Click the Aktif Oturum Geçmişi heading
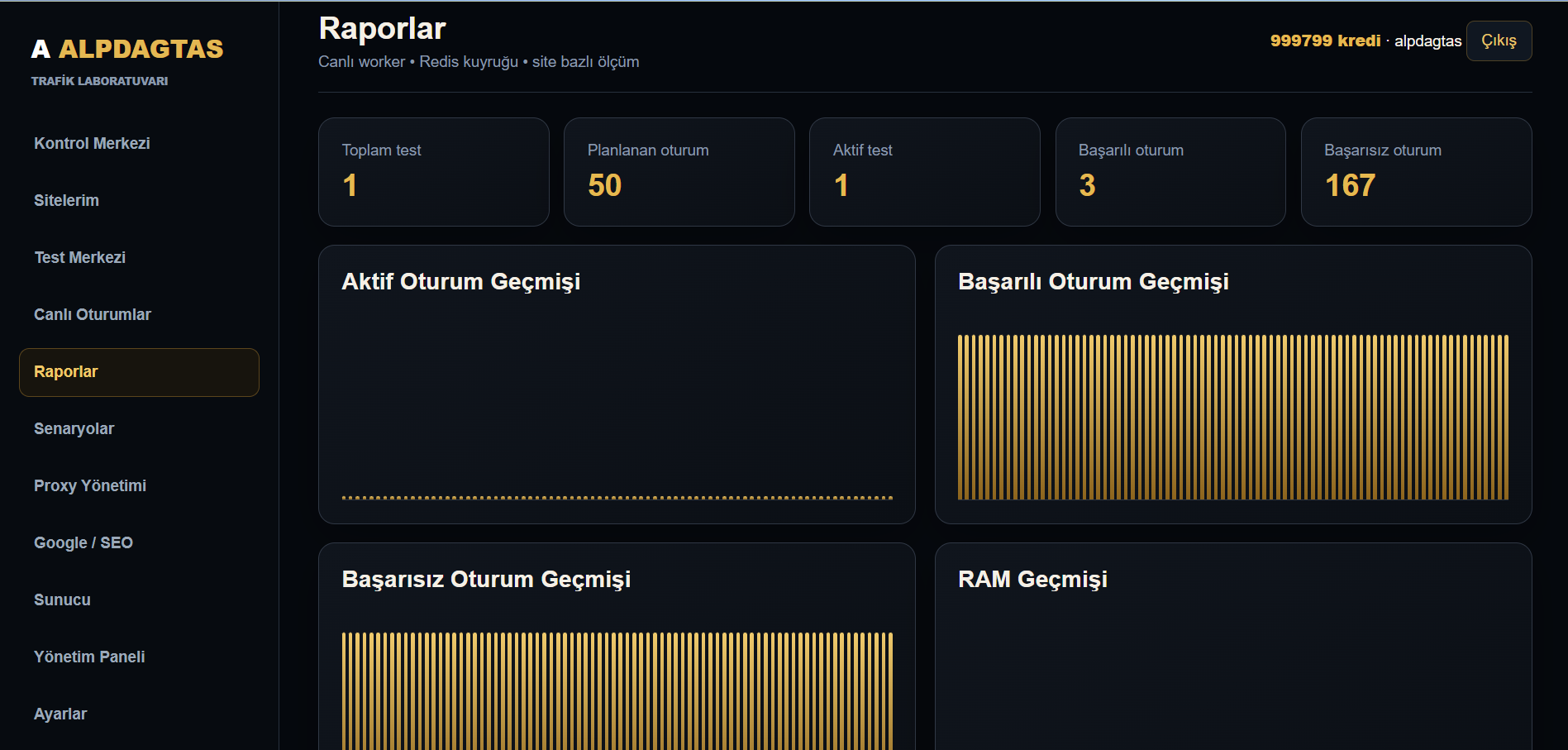The height and width of the screenshot is (750, 1568). (461, 282)
